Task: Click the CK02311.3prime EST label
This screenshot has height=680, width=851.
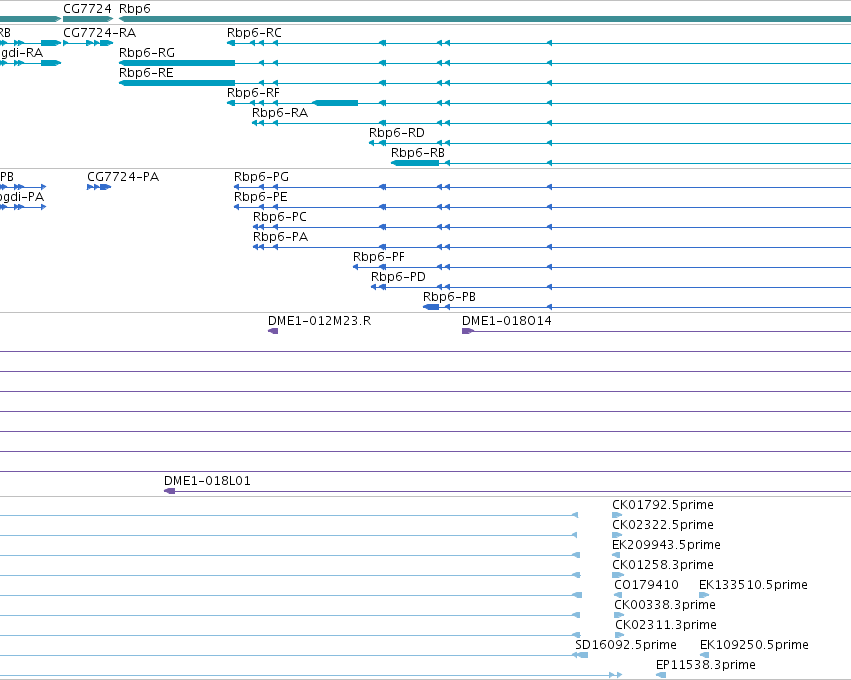Action: pos(665,626)
